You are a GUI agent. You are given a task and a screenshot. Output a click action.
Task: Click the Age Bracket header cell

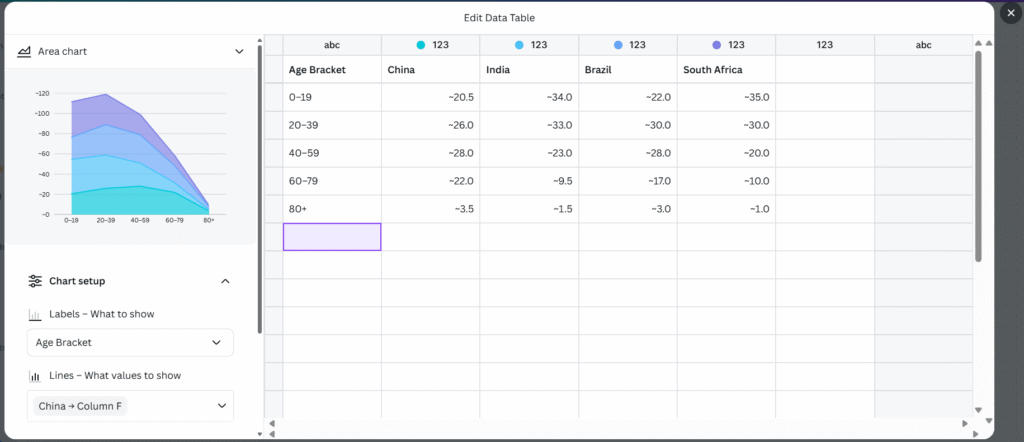pyautogui.click(x=332, y=70)
